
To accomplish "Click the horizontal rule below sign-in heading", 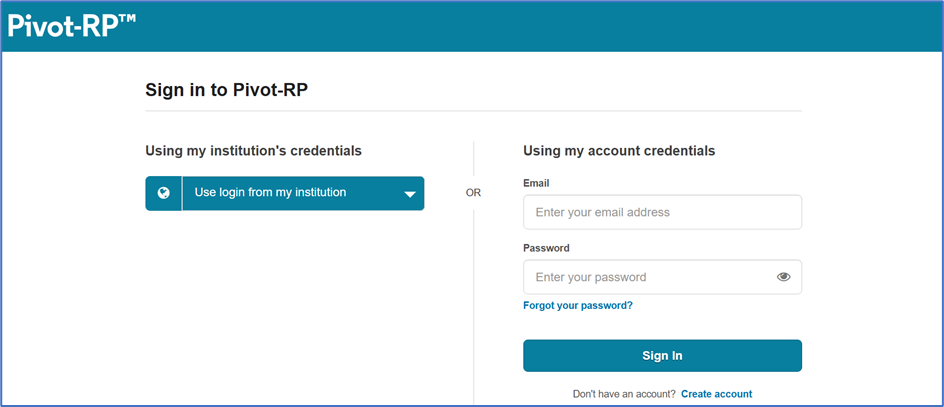I will 473,111.
